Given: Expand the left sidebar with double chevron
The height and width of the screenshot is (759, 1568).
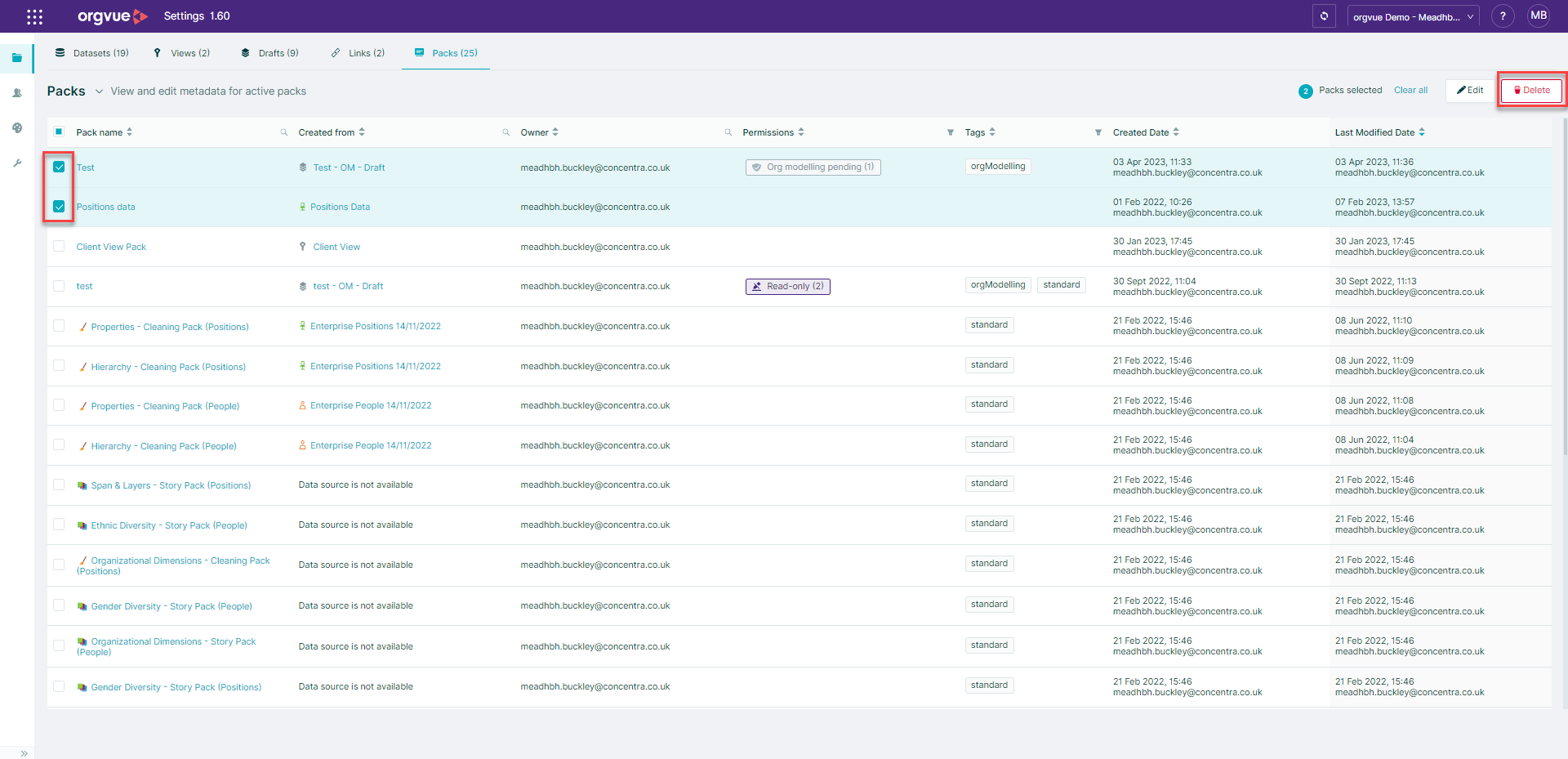Looking at the screenshot, I should [x=24, y=752].
